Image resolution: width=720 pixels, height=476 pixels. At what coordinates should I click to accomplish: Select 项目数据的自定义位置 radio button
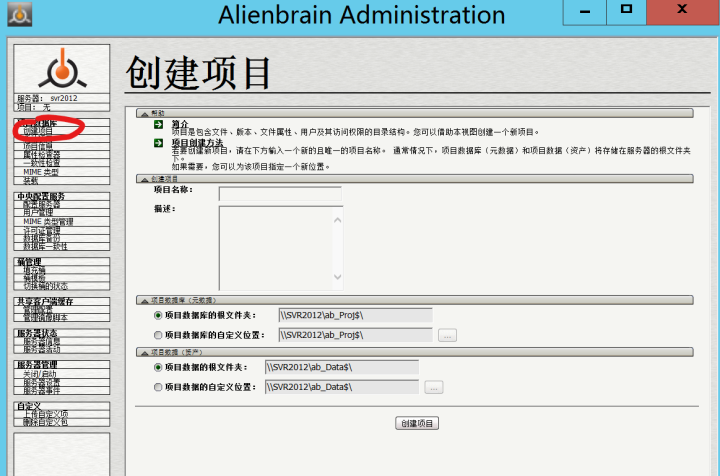pyautogui.click(x=158, y=387)
